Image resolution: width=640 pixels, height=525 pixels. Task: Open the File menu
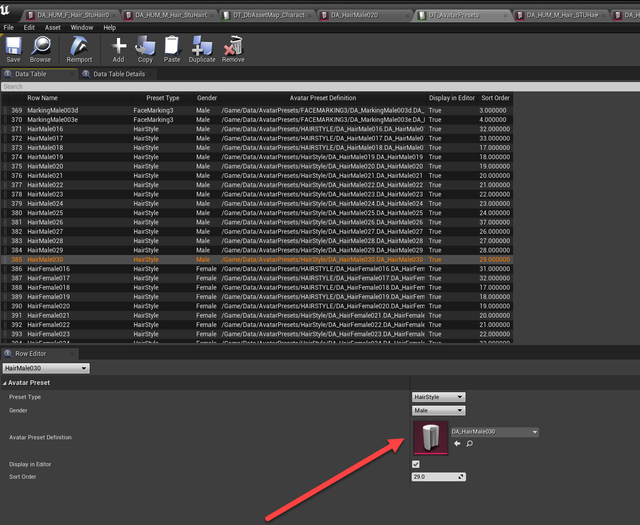tap(9, 27)
